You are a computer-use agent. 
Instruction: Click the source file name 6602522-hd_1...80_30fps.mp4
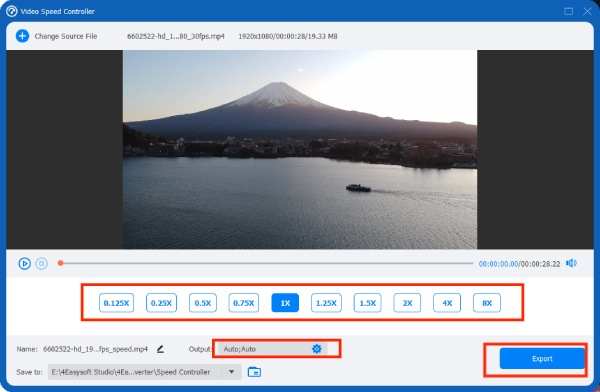(176, 36)
